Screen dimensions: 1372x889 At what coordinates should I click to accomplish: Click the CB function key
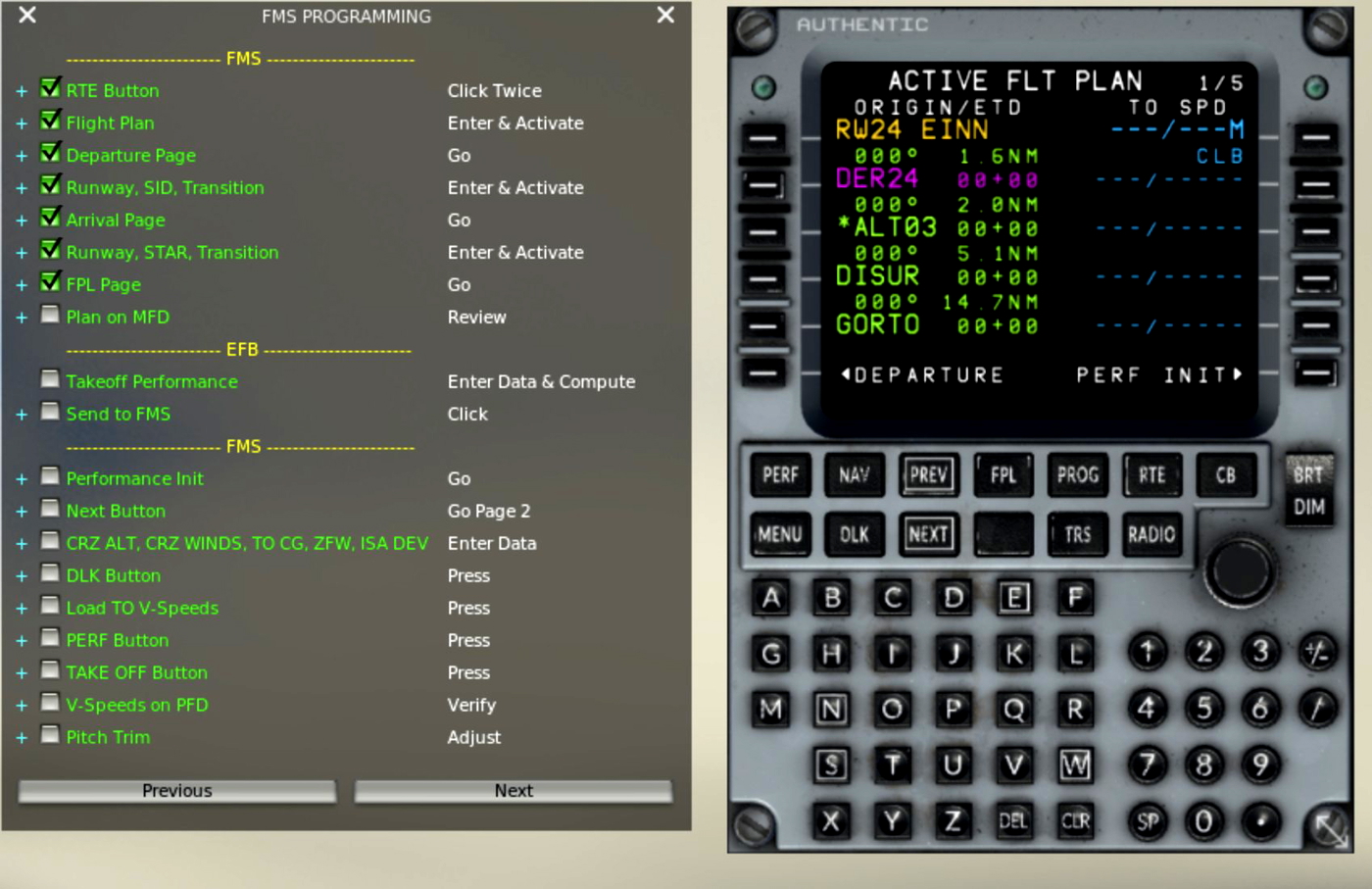(1225, 475)
